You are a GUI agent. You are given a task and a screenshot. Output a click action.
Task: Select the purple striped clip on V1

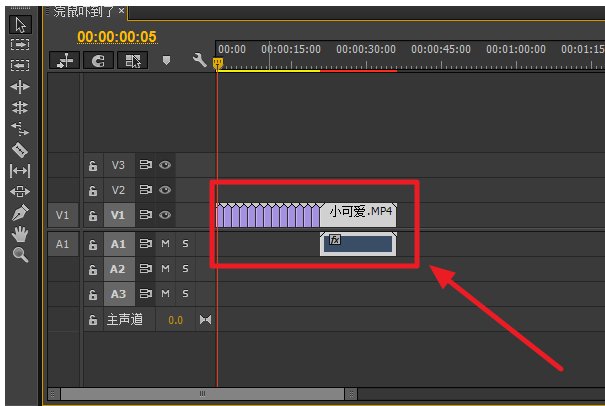[268, 215]
